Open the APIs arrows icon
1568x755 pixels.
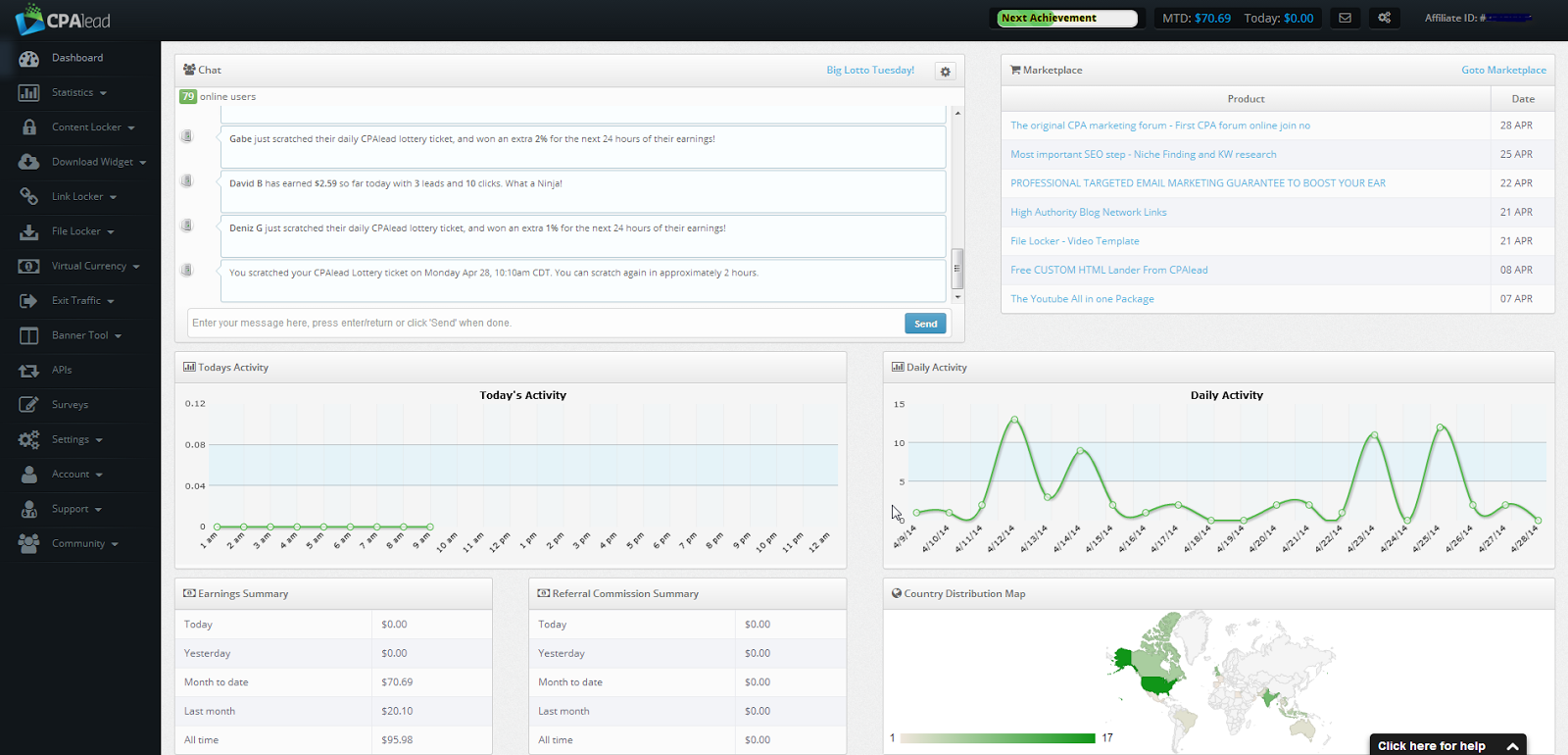(x=29, y=371)
